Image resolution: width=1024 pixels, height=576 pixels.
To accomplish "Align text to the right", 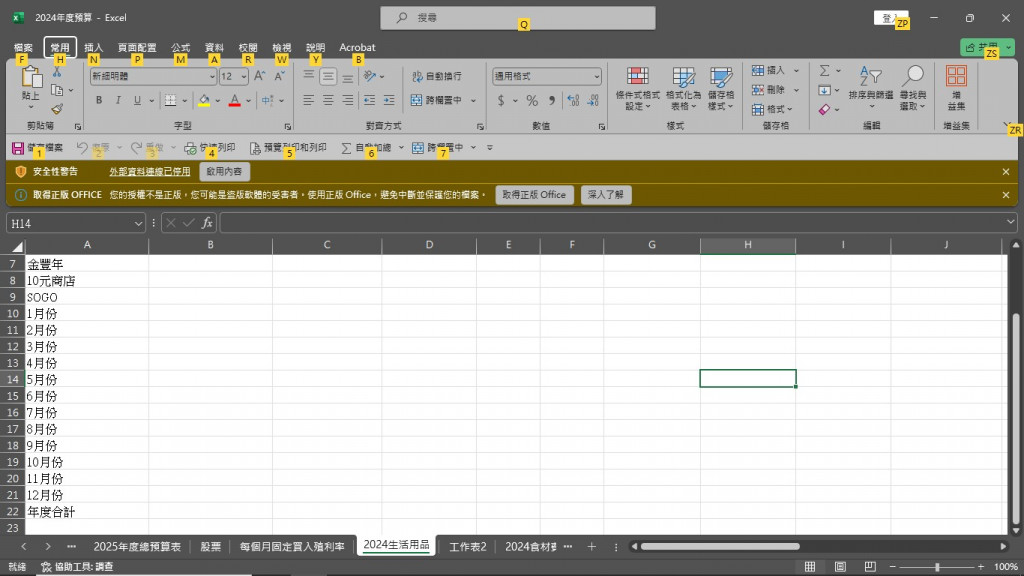I will [x=347, y=100].
